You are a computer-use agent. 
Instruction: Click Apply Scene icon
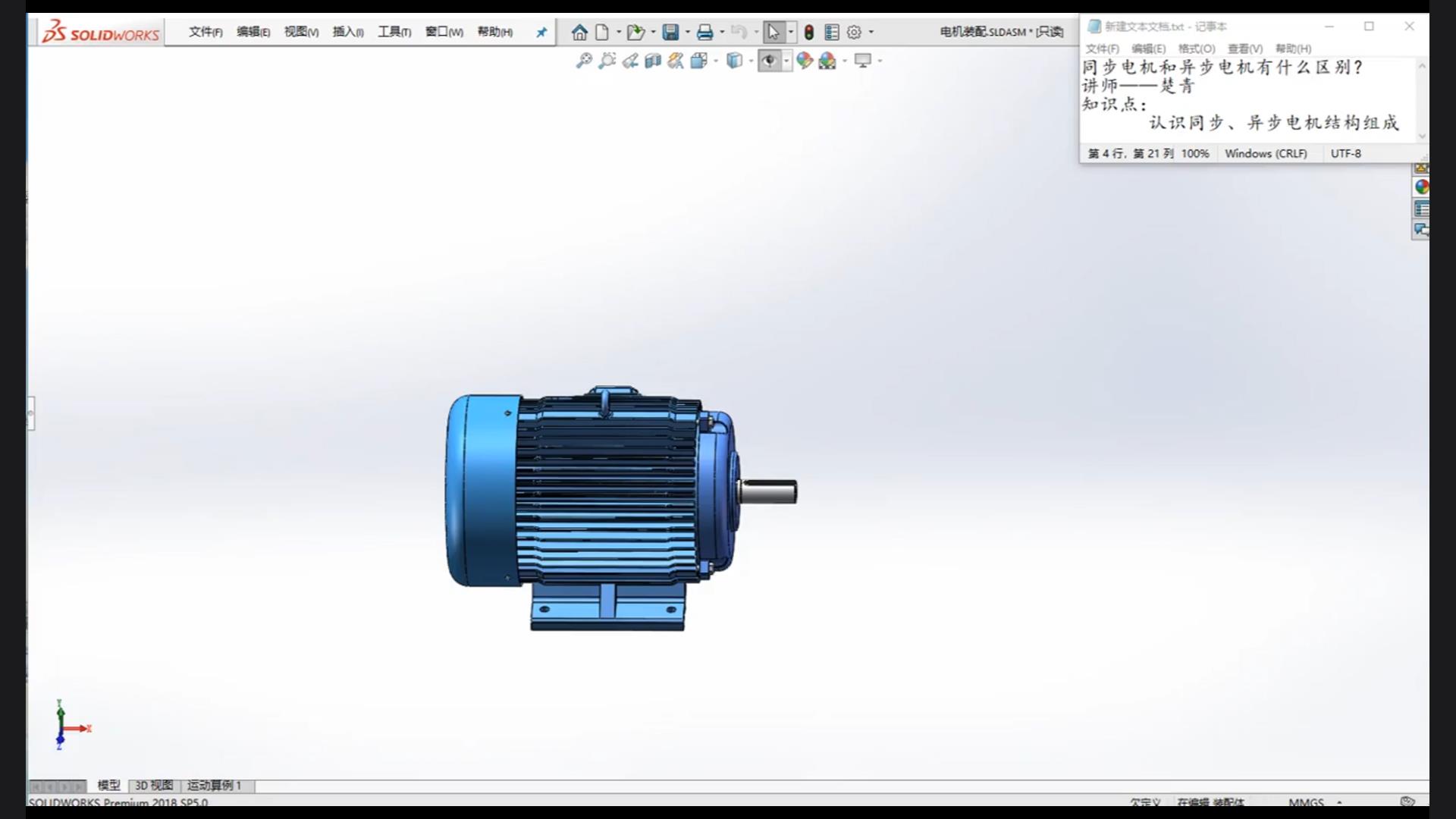tap(827, 61)
